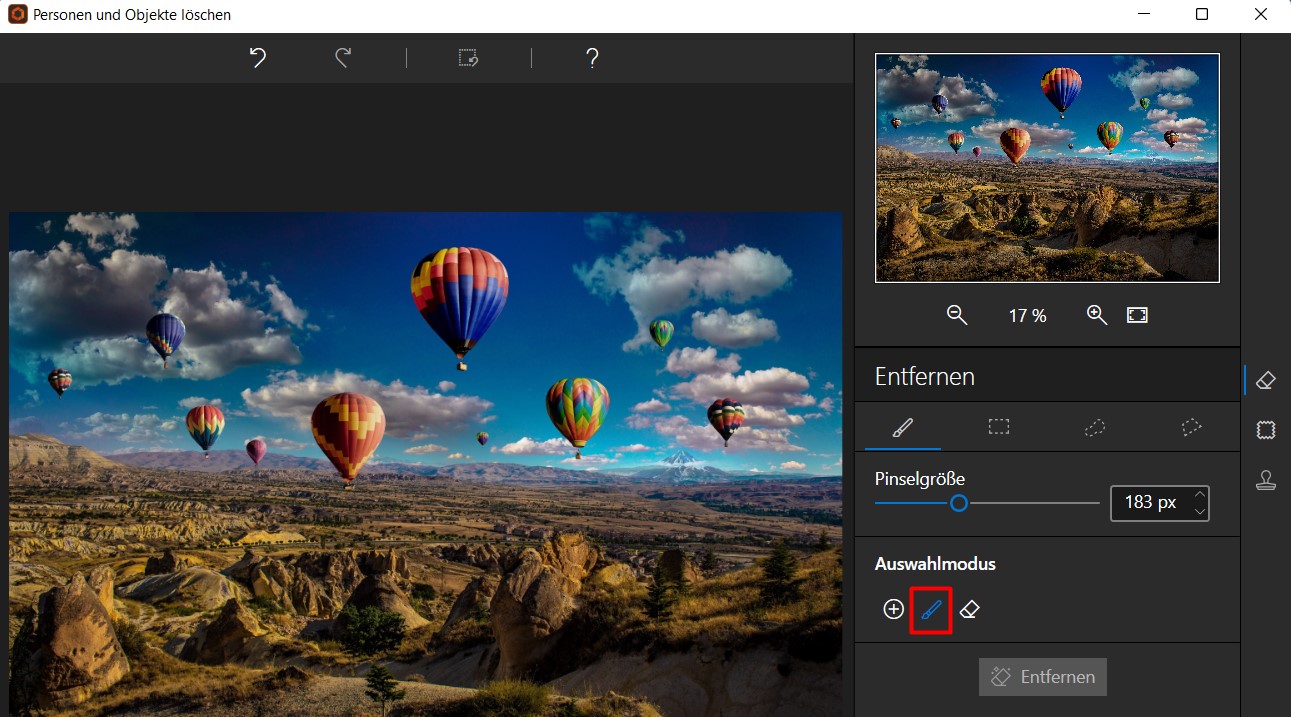Maximize the window
This screenshot has width=1291, height=717.
[1202, 15]
